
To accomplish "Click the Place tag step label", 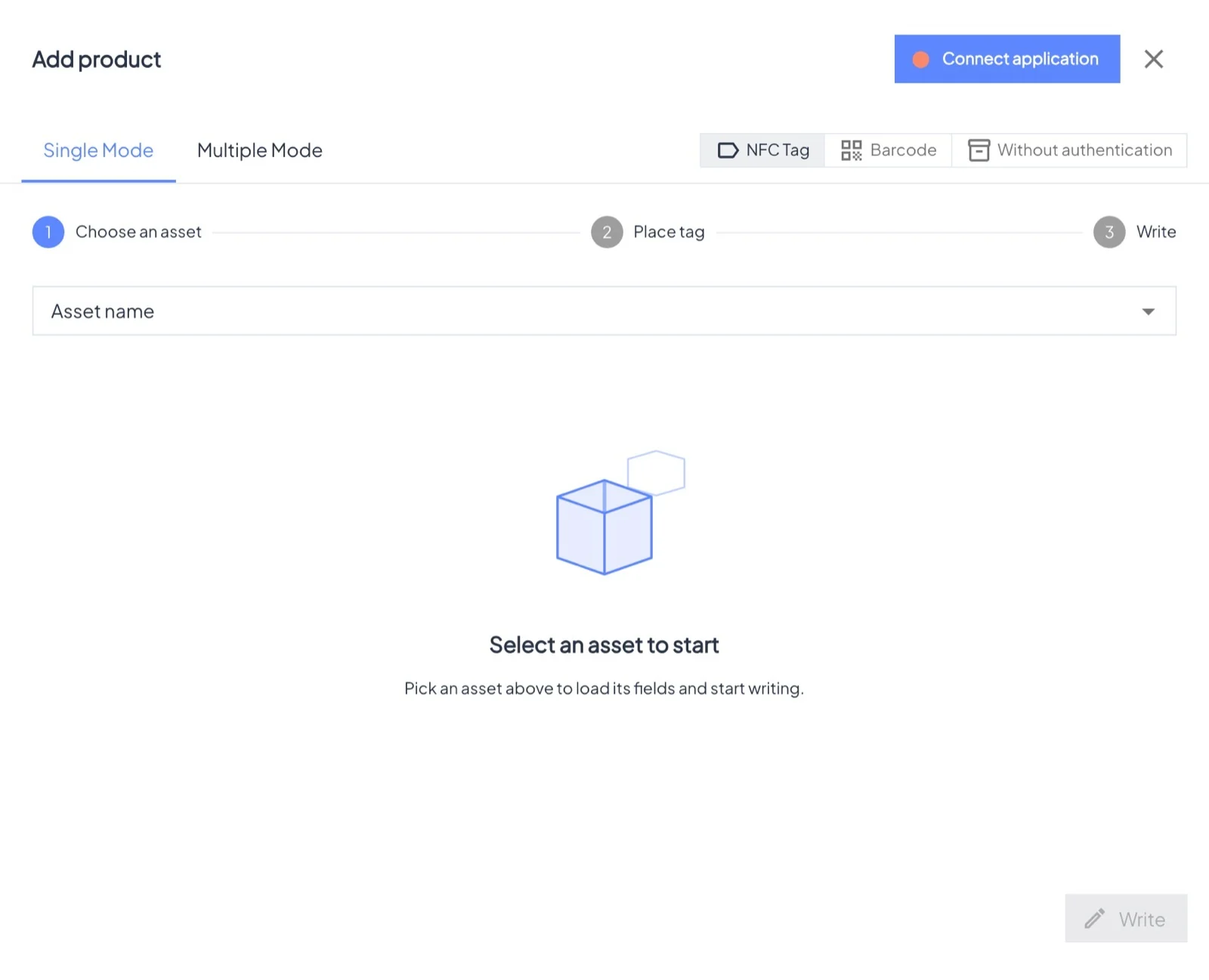I will pos(669,232).
